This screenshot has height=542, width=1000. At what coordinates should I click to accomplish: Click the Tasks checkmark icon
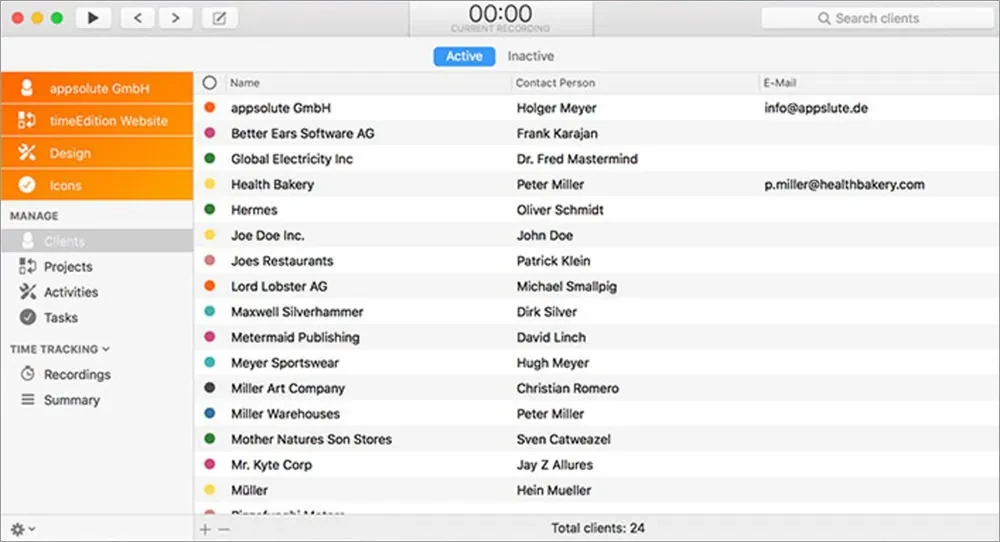point(28,317)
